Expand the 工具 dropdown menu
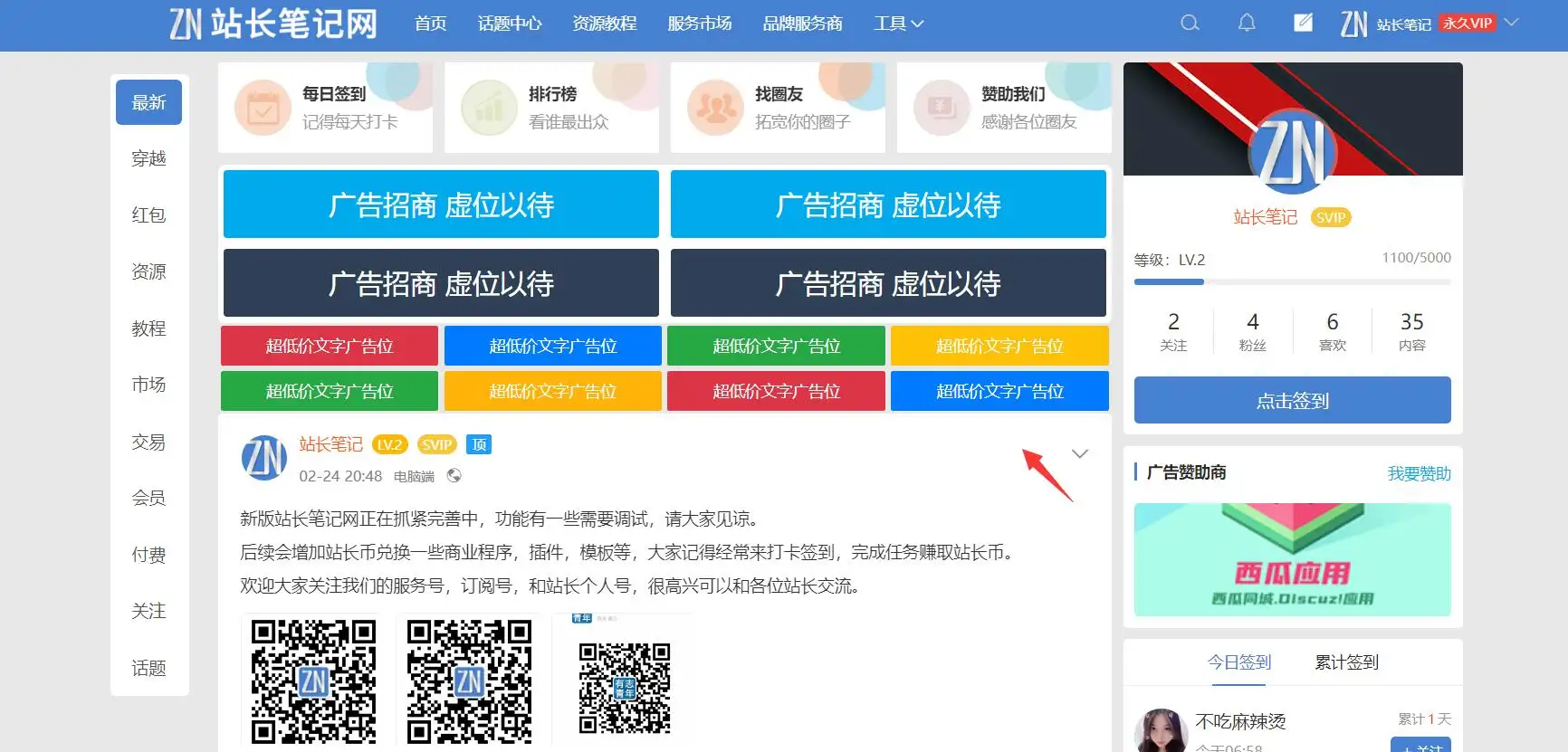 [x=898, y=24]
